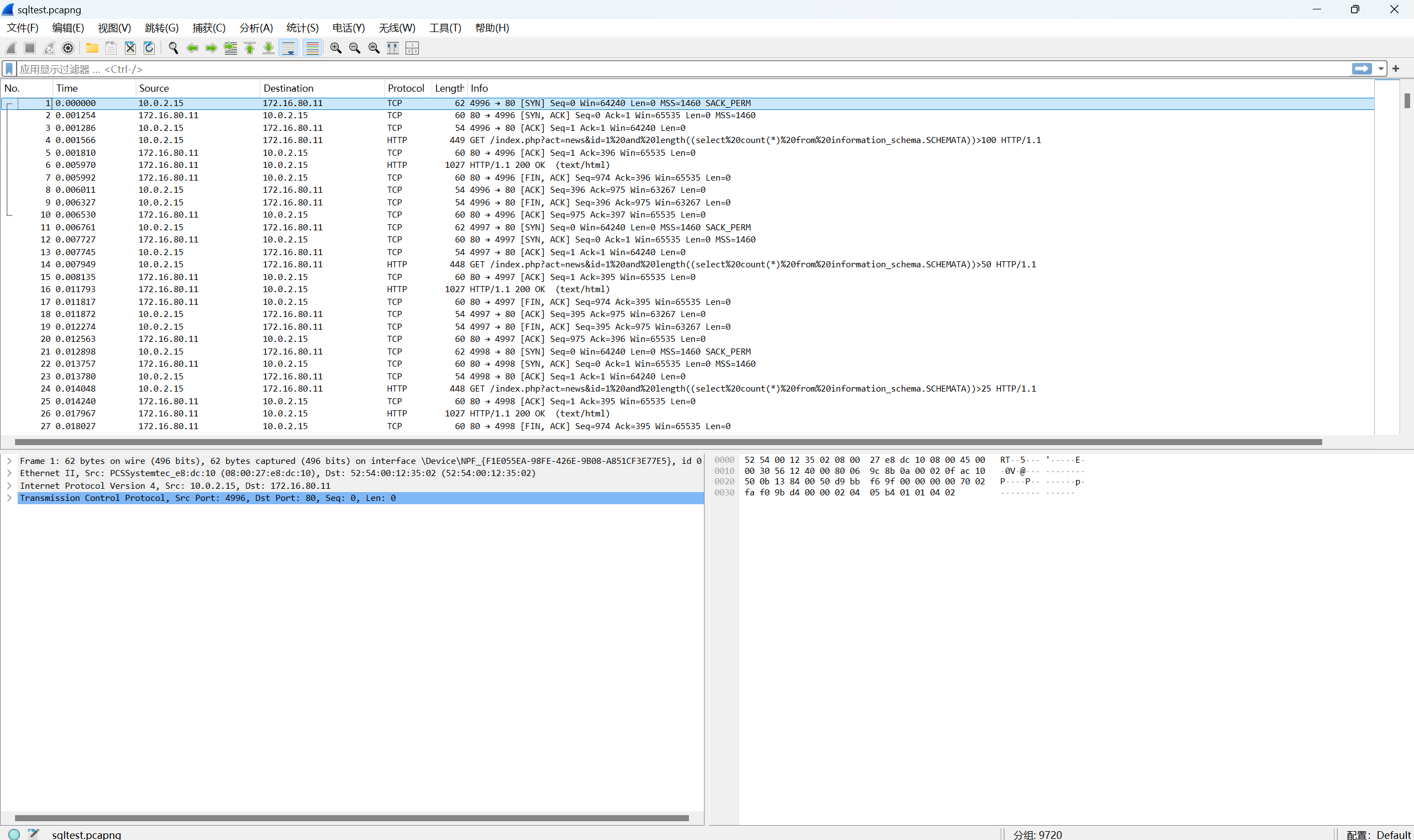Image resolution: width=1414 pixels, height=840 pixels.
Task: Click packet details horizontal scrollbar
Action: click(x=351, y=818)
